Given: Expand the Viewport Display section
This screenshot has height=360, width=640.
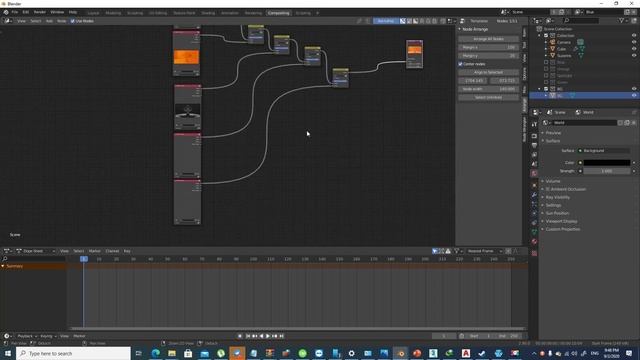Looking at the screenshot, I should pos(561,221).
